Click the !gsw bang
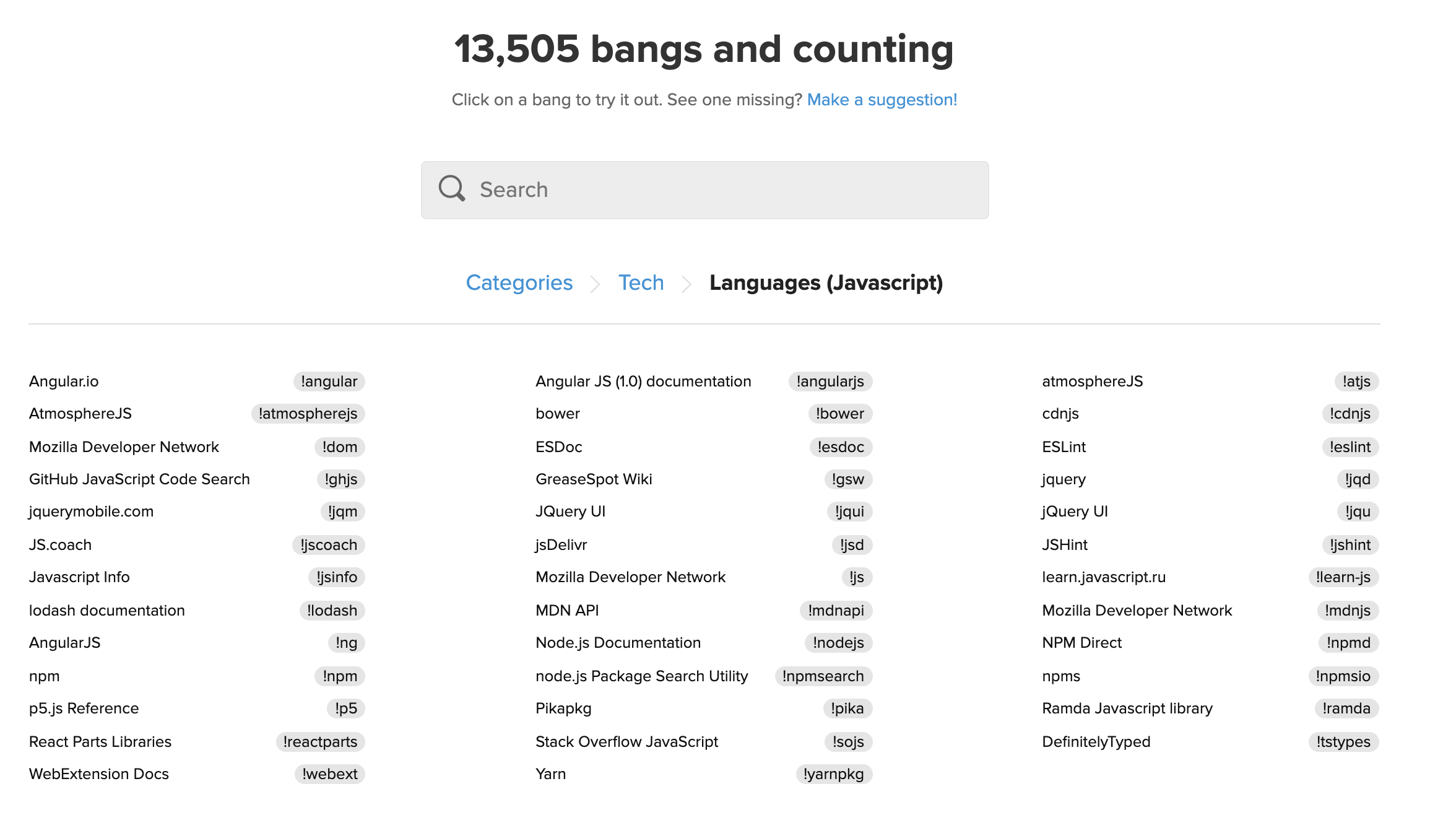Viewport: 1456px width, 815px height. pyautogui.click(x=848, y=479)
